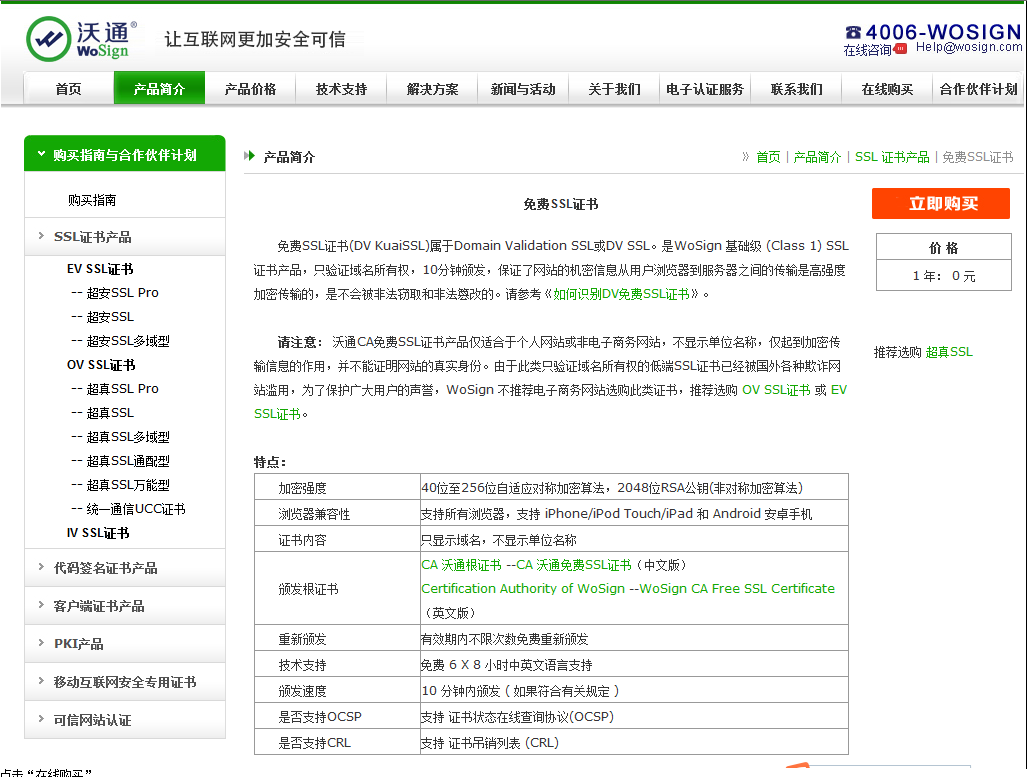This screenshot has height=777, width=1027.
Task: Open the CA 沃通根证书 link
Action: 461,565
